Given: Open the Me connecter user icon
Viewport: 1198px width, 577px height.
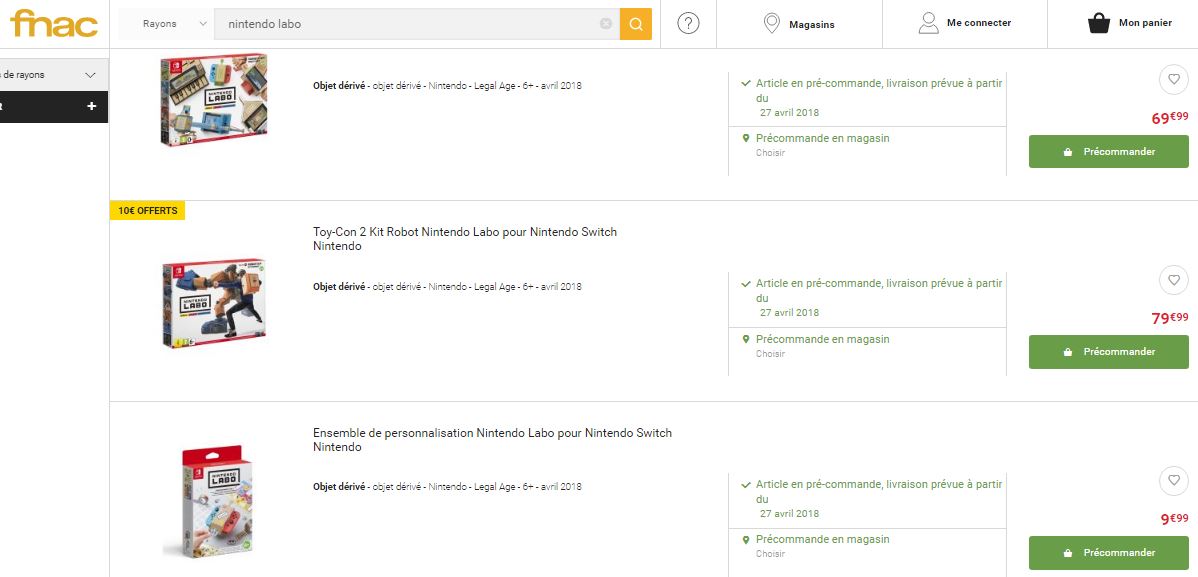Looking at the screenshot, I should 928,24.
